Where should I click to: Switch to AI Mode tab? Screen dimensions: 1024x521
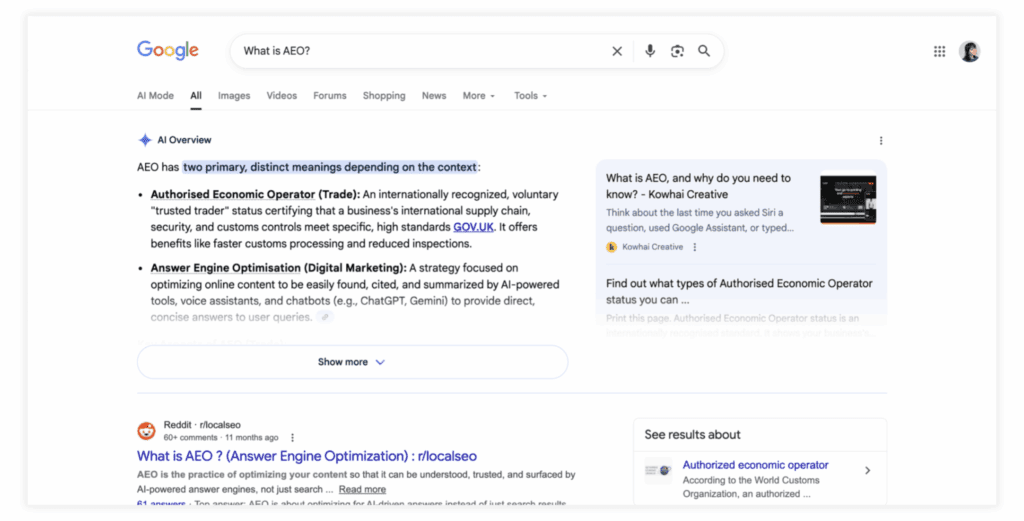(x=155, y=95)
